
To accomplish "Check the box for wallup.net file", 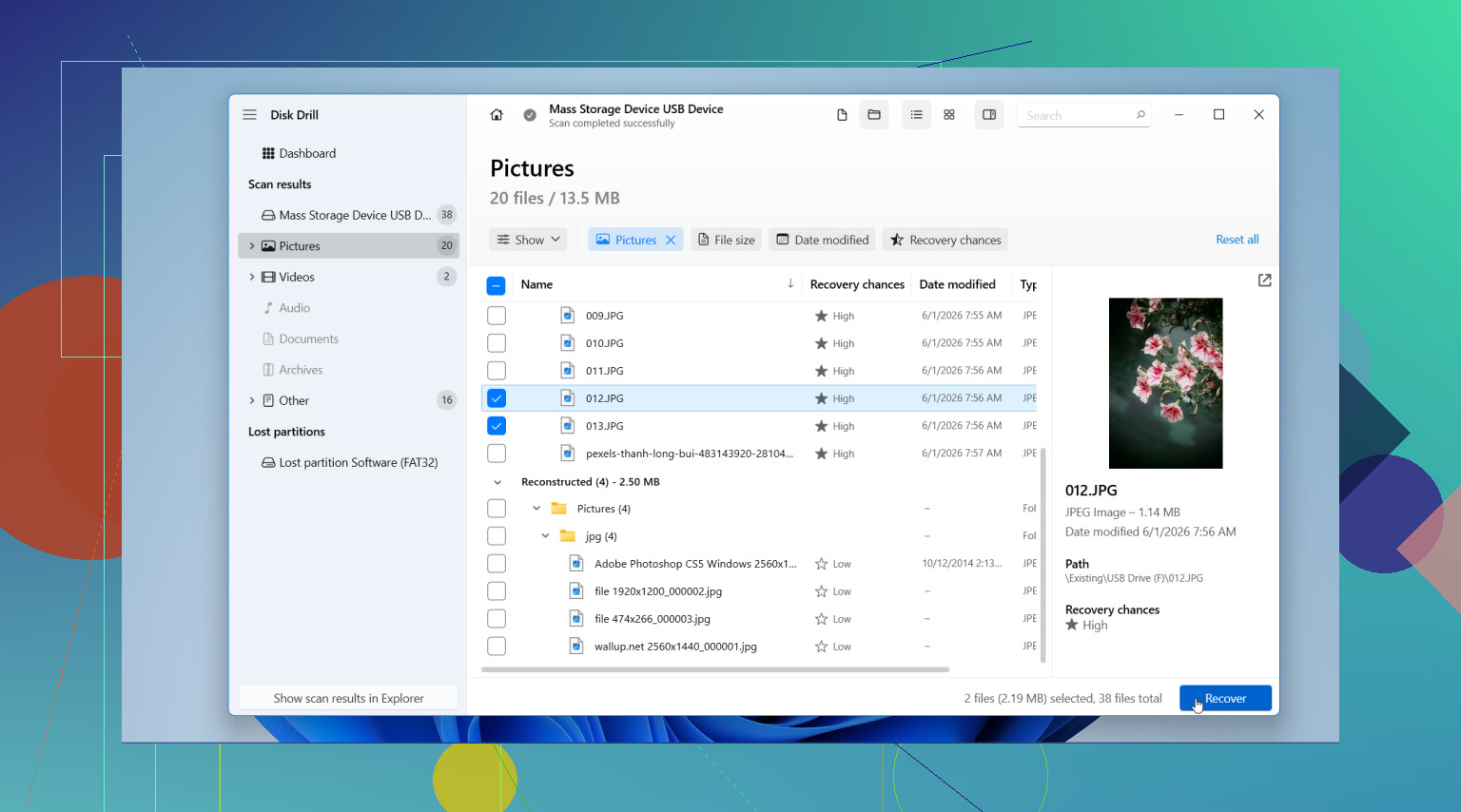I will tap(497, 647).
